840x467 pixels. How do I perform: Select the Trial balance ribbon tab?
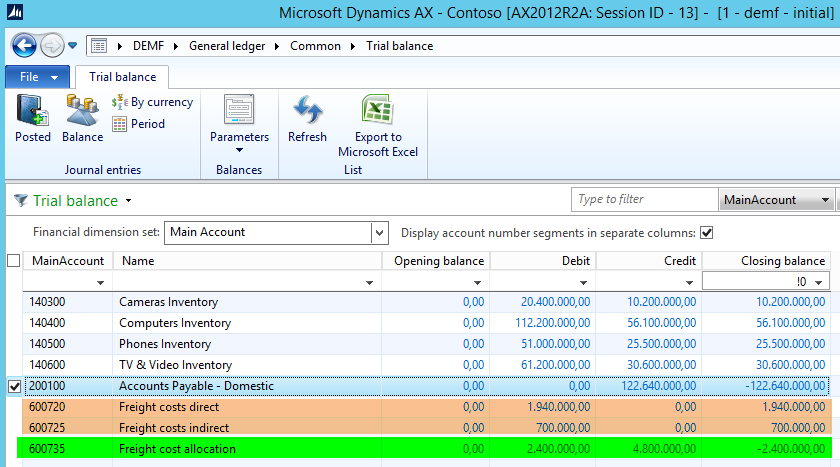[123, 77]
